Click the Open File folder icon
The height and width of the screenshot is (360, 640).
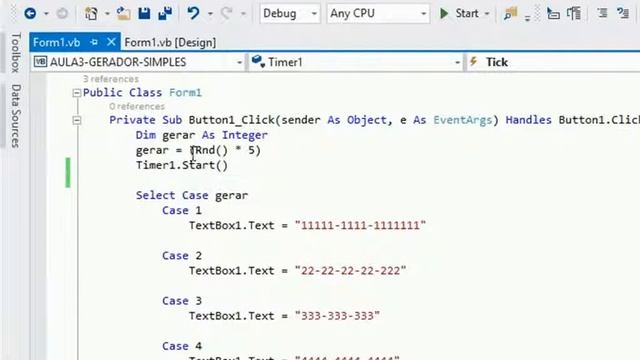[123, 13]
